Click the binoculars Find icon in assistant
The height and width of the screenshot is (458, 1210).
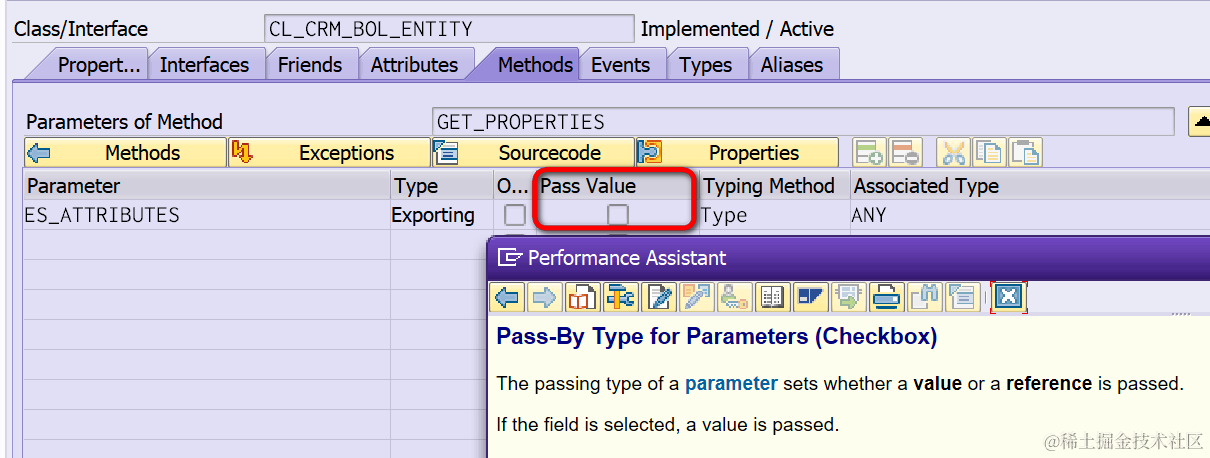coord(924,297)
